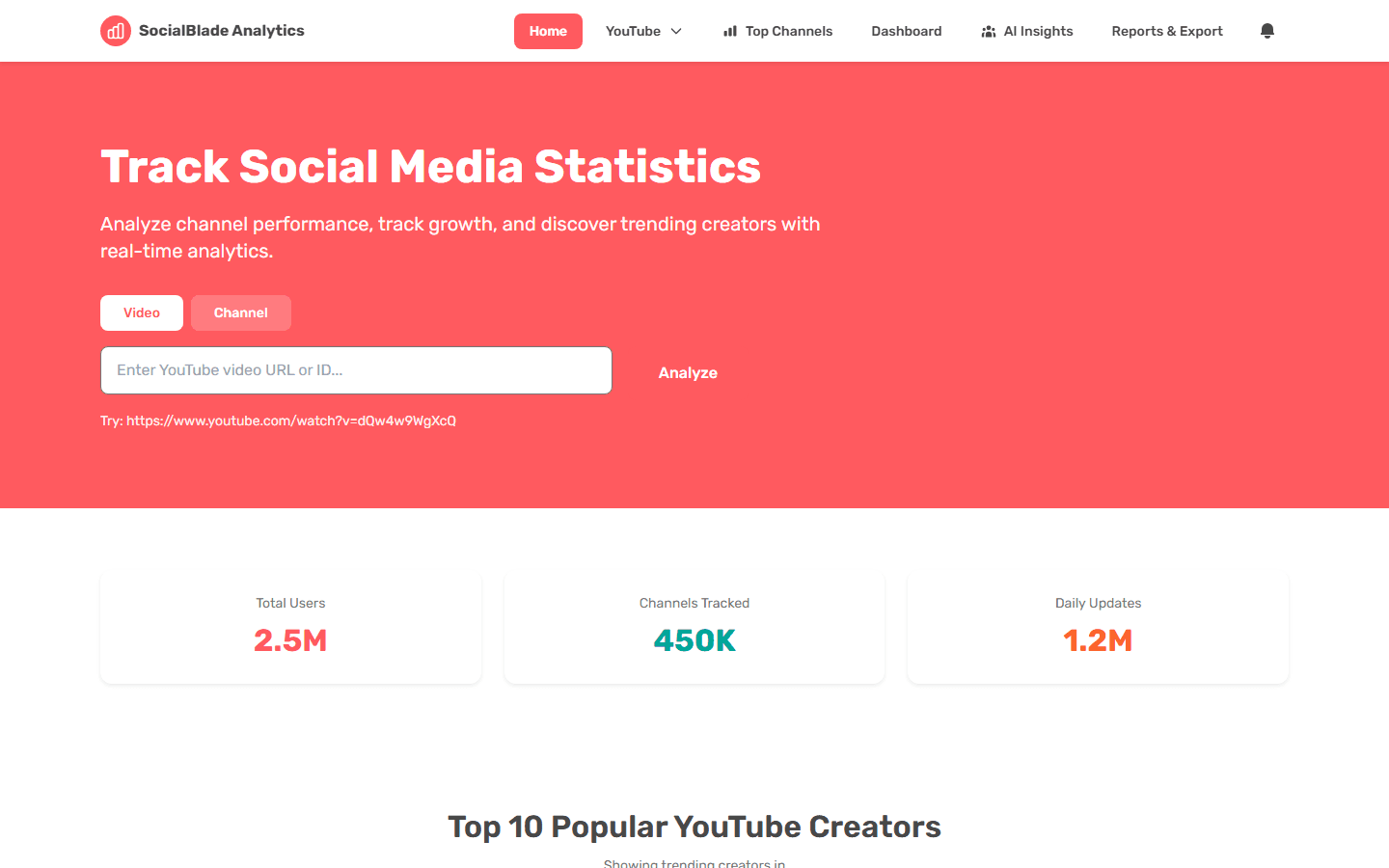
Task: Focus the video URL input field
Action: click(356, 370)
